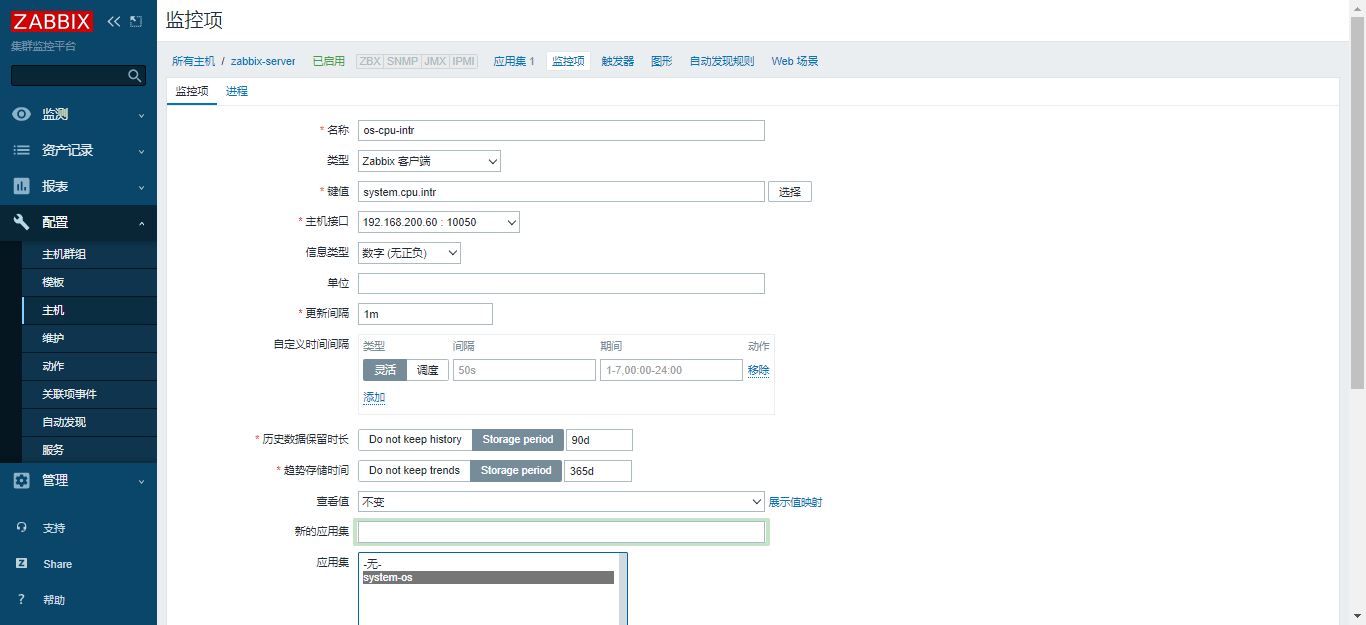
Task: Click the 选择 key button
Action: click(x=790, y=192)
